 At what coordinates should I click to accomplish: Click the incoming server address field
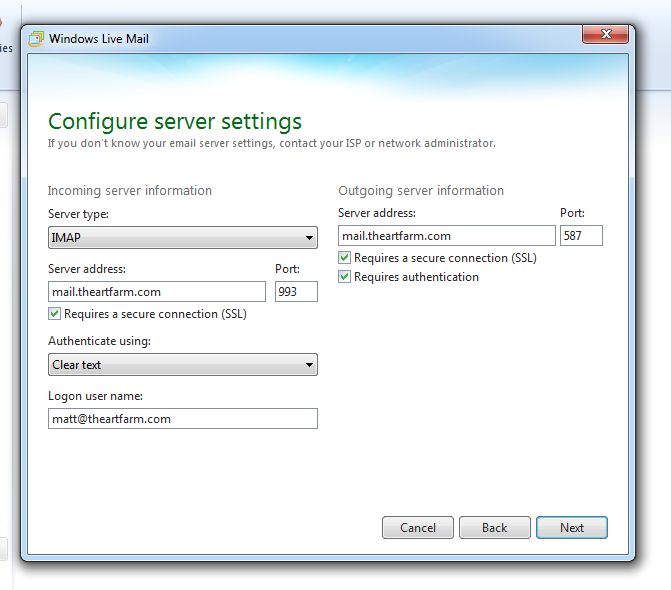pos(157,291)
